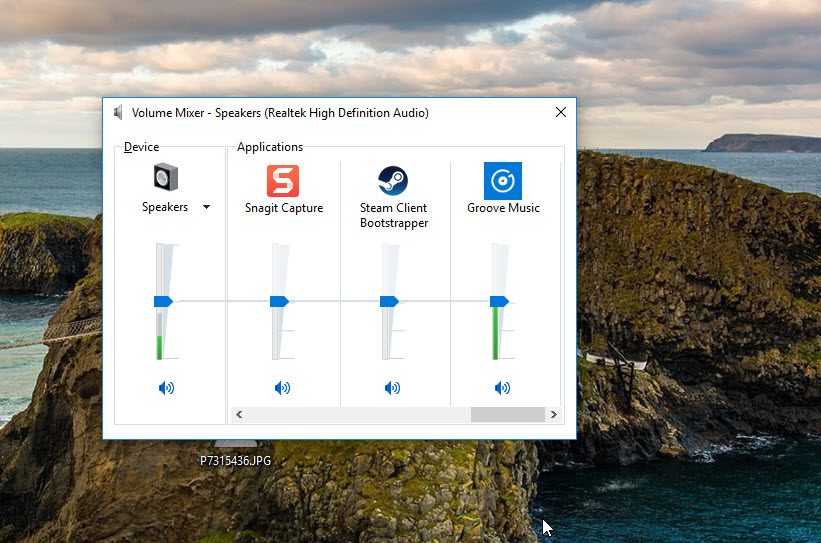This screenshot has height=543, width=821.
Task: Click the Device group heading
Action: (141, 147)
